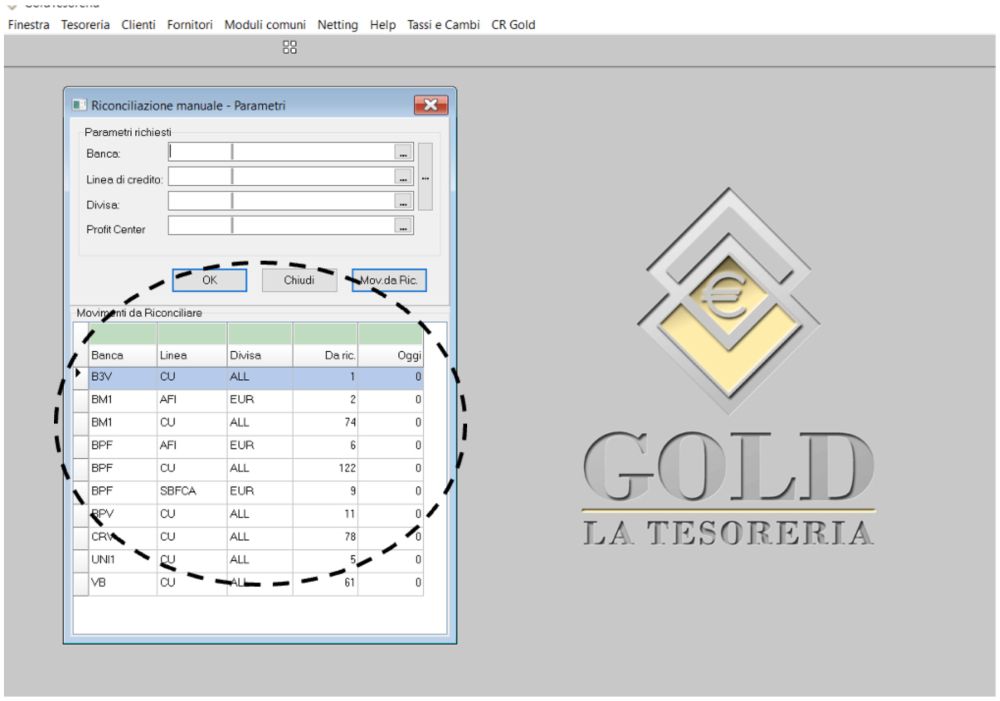
Task: Click the Da ric. column header
Action: pos(325,355)
